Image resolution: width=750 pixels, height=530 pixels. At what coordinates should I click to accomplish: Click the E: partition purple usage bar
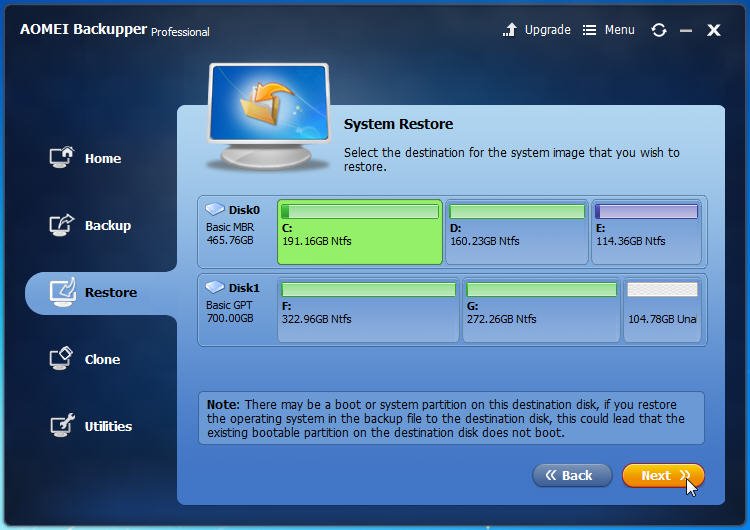click(646, 211)
